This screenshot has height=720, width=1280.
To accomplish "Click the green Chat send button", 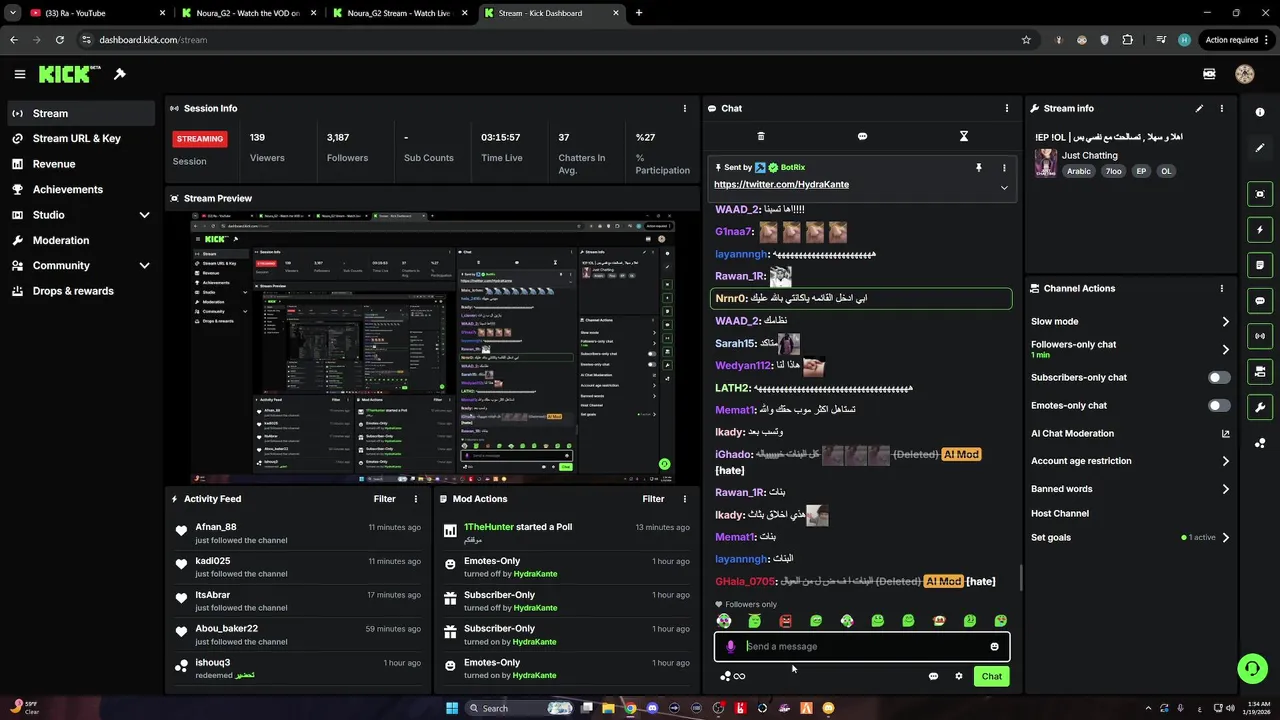I will [x=992, y=676].
